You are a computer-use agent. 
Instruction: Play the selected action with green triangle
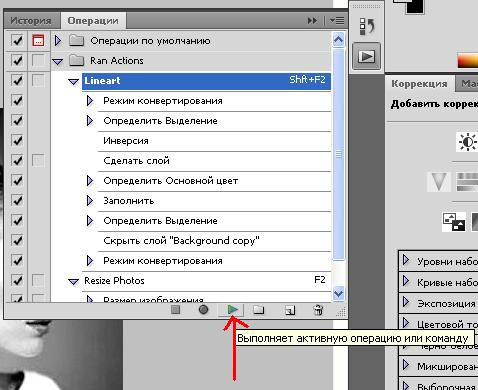coord(232,310)
